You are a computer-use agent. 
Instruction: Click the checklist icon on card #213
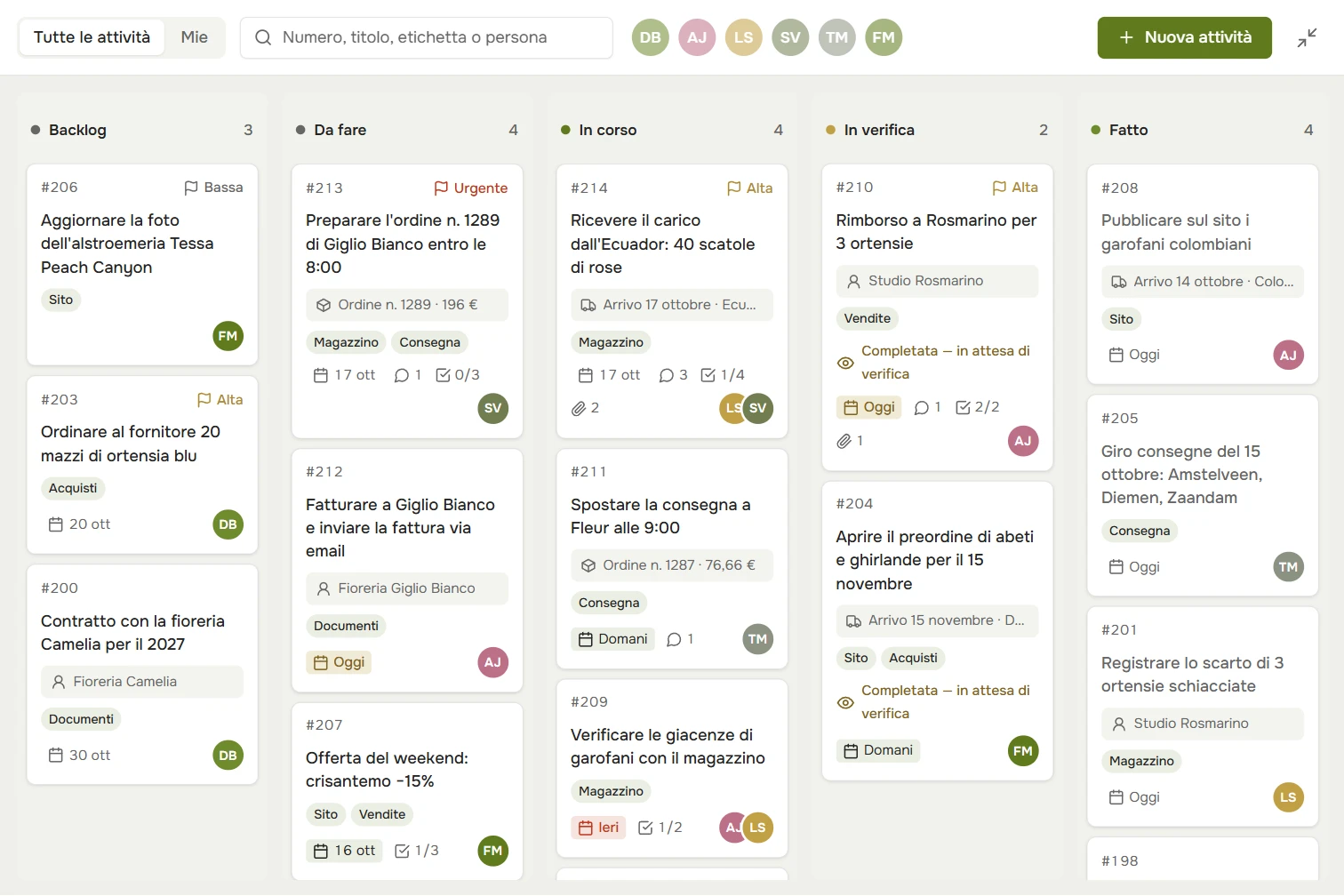[x=443, y=375]
